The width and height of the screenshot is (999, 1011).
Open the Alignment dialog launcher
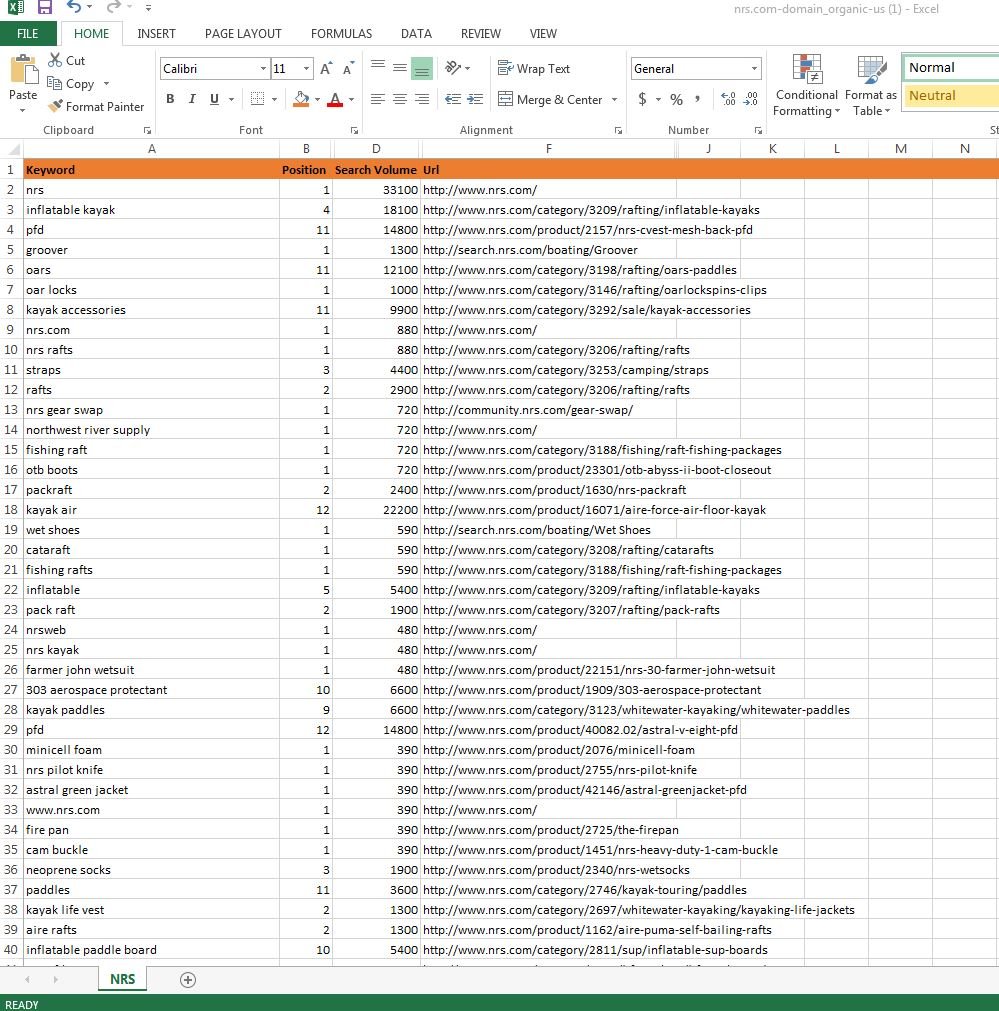pos(618,130)
